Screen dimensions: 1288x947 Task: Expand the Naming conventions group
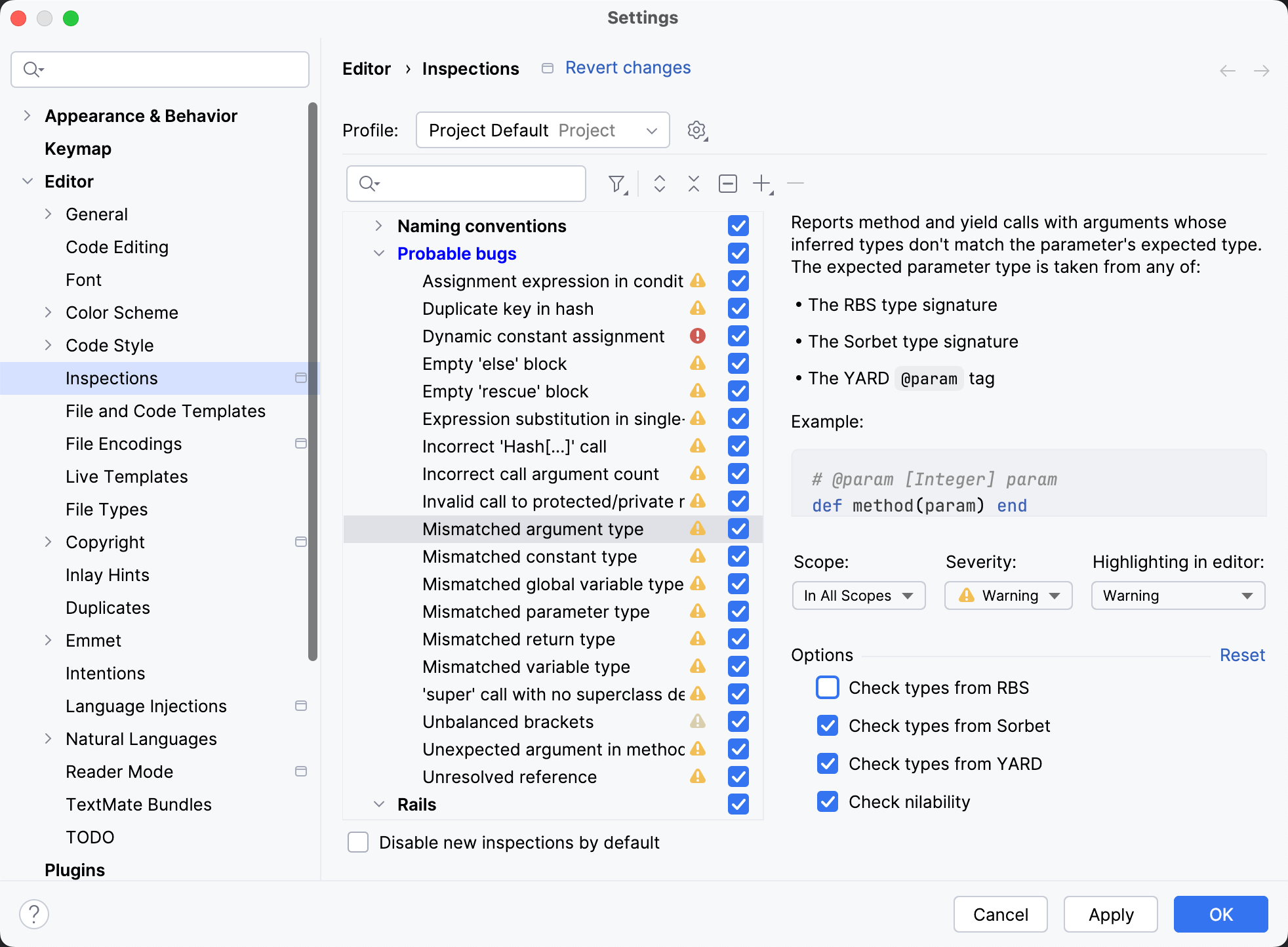click(x=379, y=226)
